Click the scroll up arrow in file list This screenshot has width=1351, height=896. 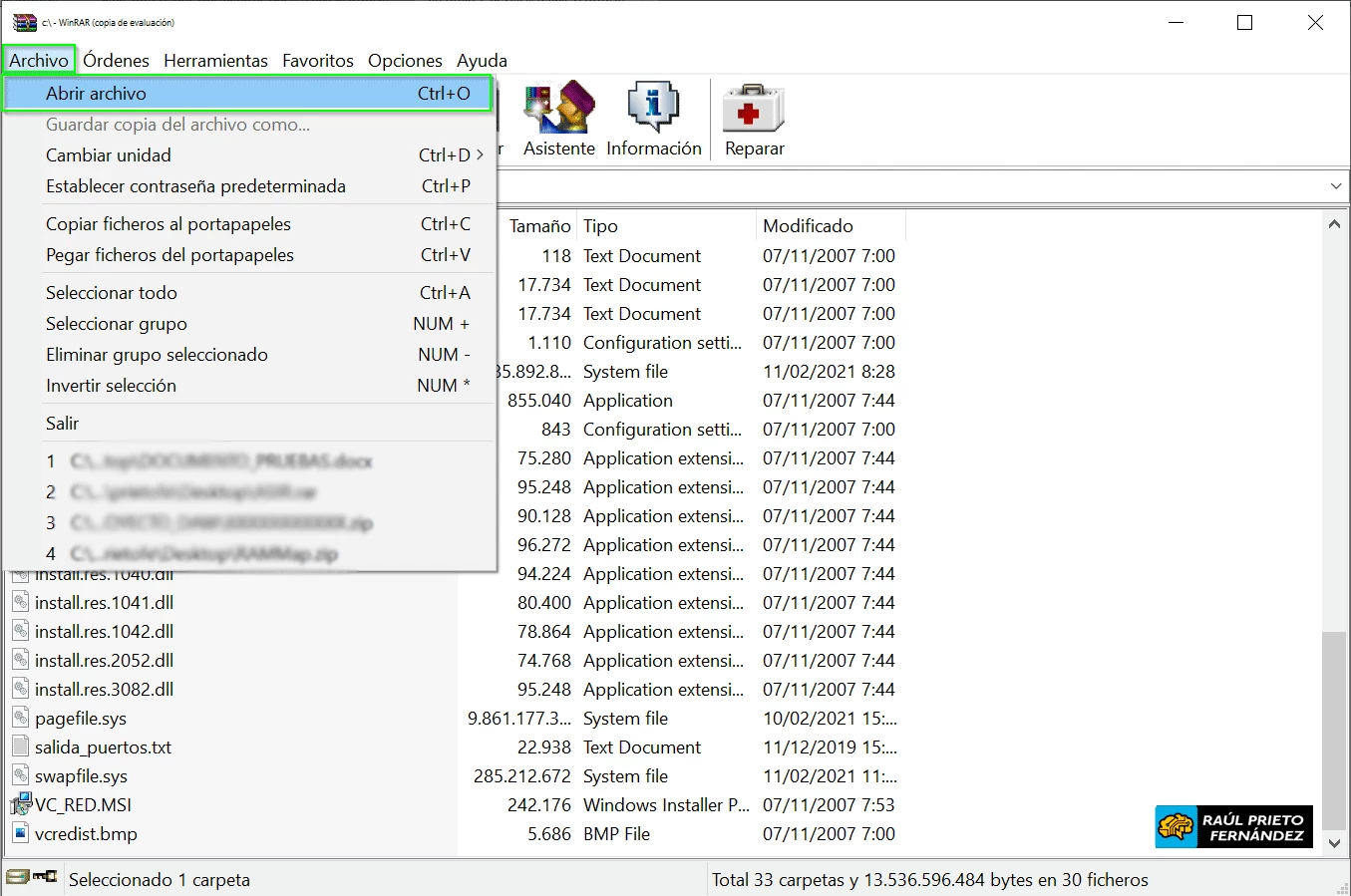pos(1335,224)
